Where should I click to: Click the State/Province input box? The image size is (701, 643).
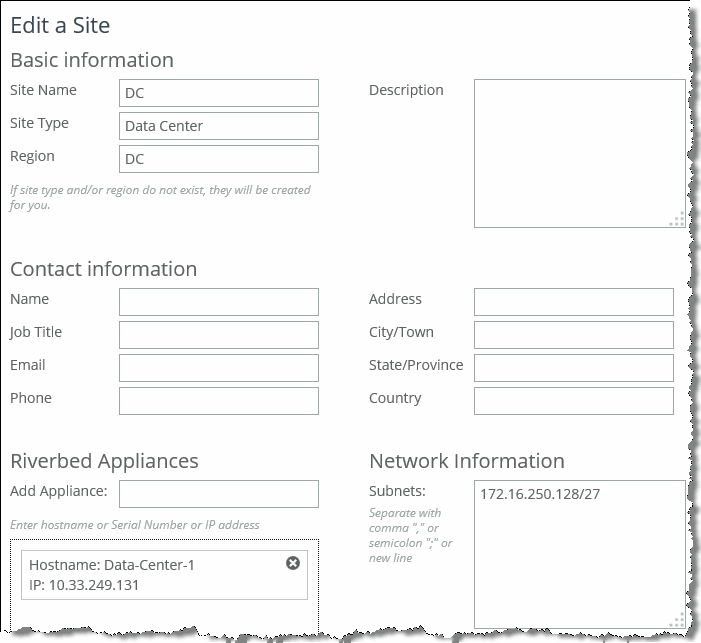click(x=573, y=368)
